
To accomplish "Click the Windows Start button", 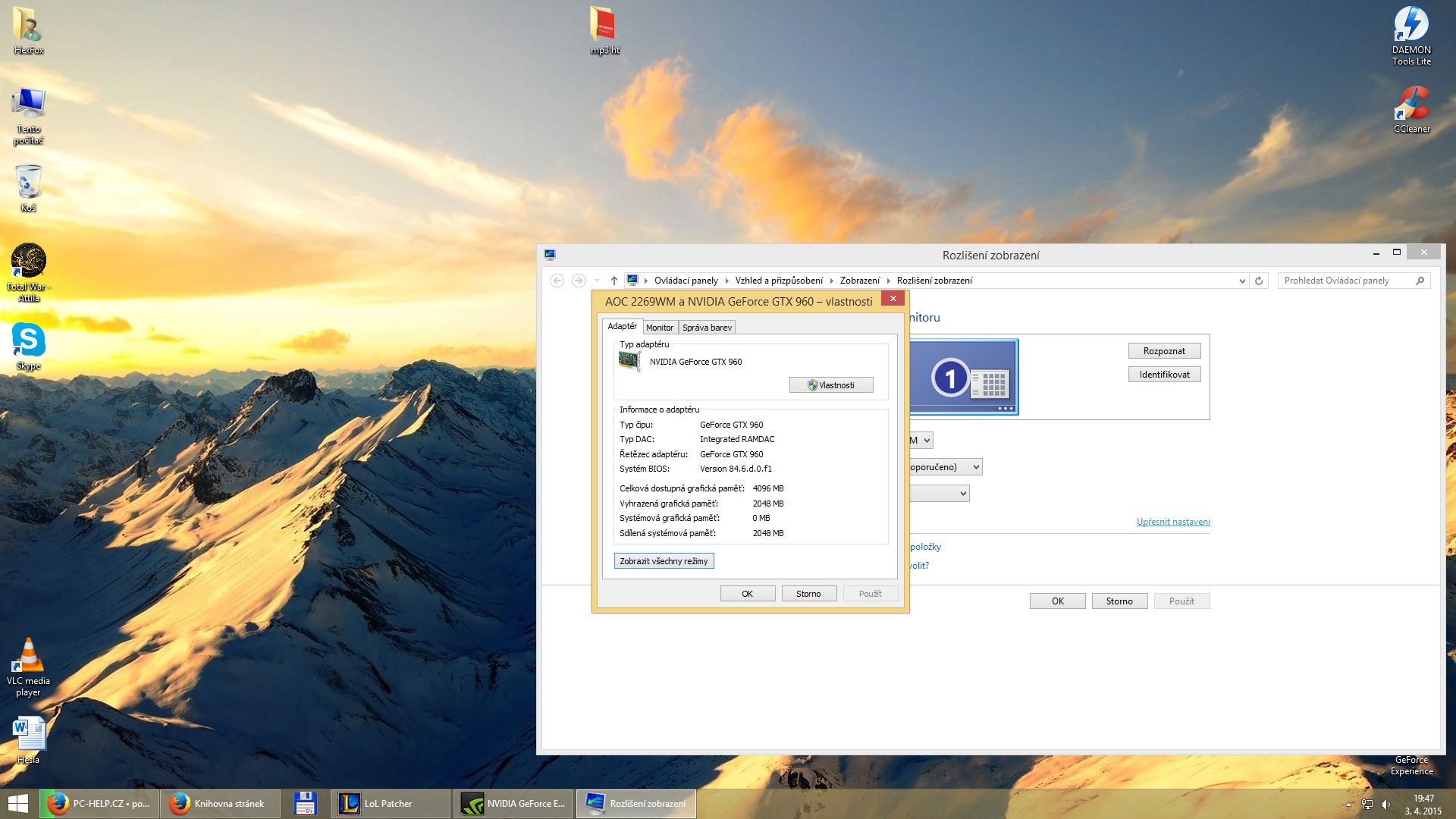I will [18, 804].
